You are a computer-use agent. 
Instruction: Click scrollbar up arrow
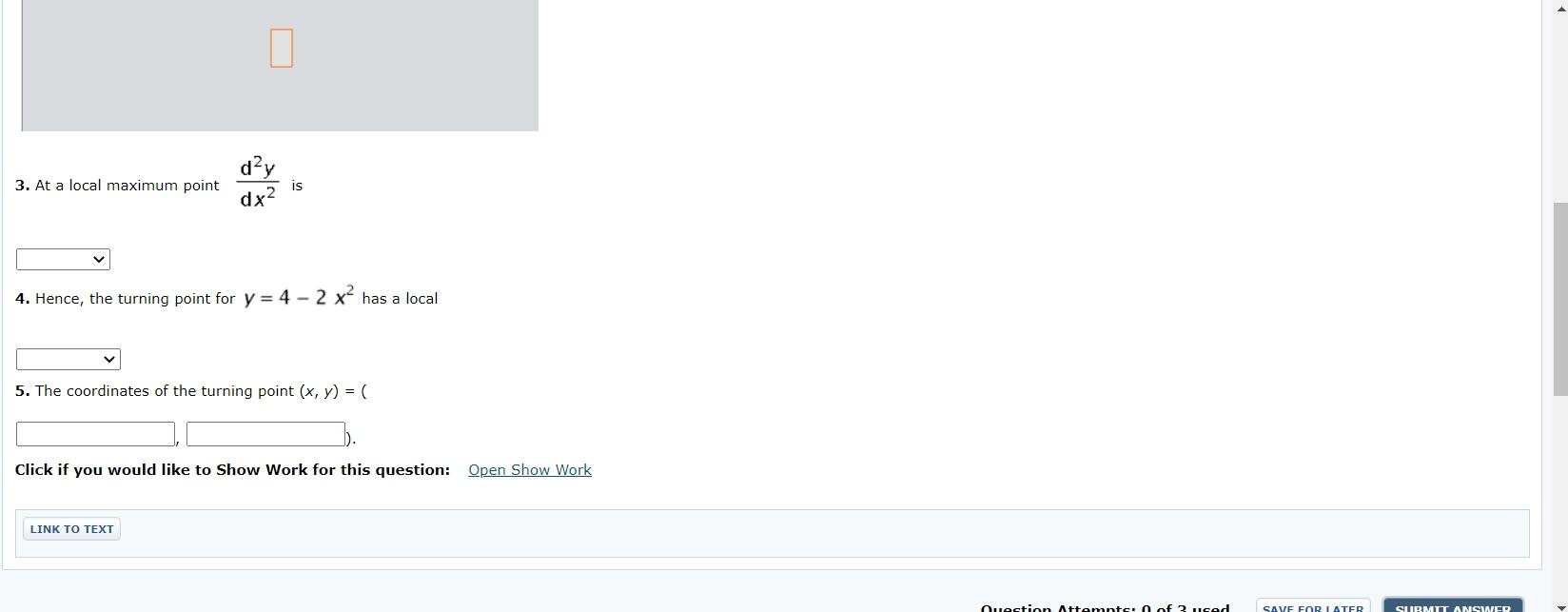(x=1560, y=8)
